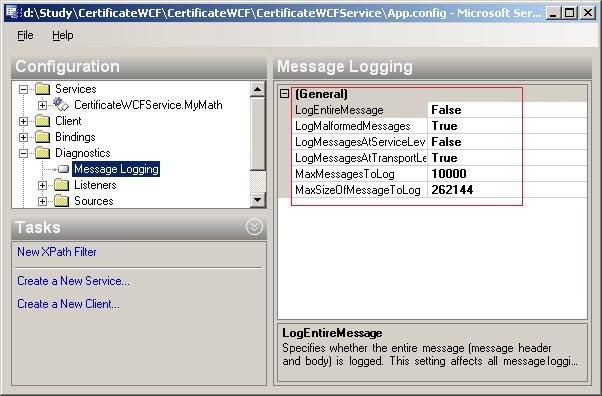The width and height of the screenshot is (602, 396).
Task: Click the LogMalformedMessages value True
Action: point(444,126)
